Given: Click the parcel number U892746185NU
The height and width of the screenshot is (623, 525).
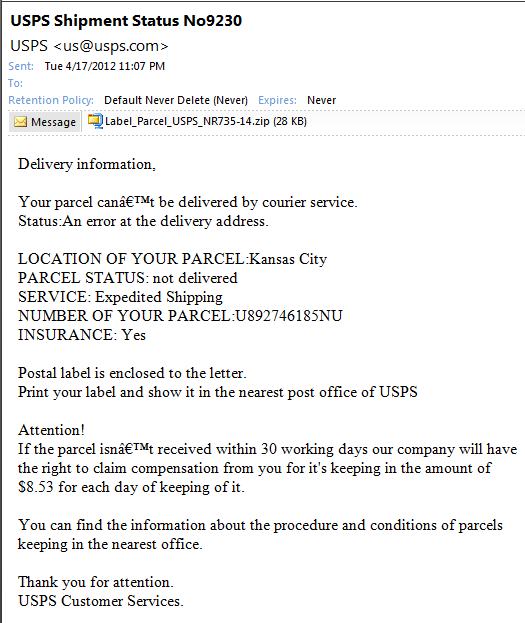Looking at the screenshot, I should pyautogui.click(x=289, y=316).
